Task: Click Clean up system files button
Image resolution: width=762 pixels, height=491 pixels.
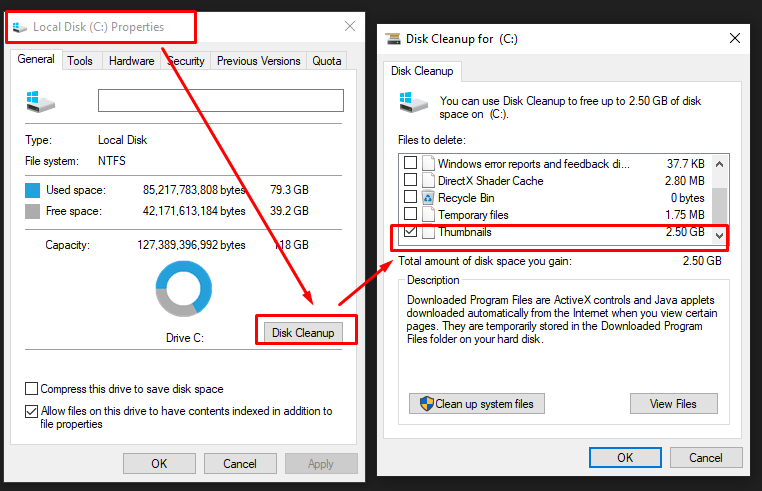Action: pos(477,403)
